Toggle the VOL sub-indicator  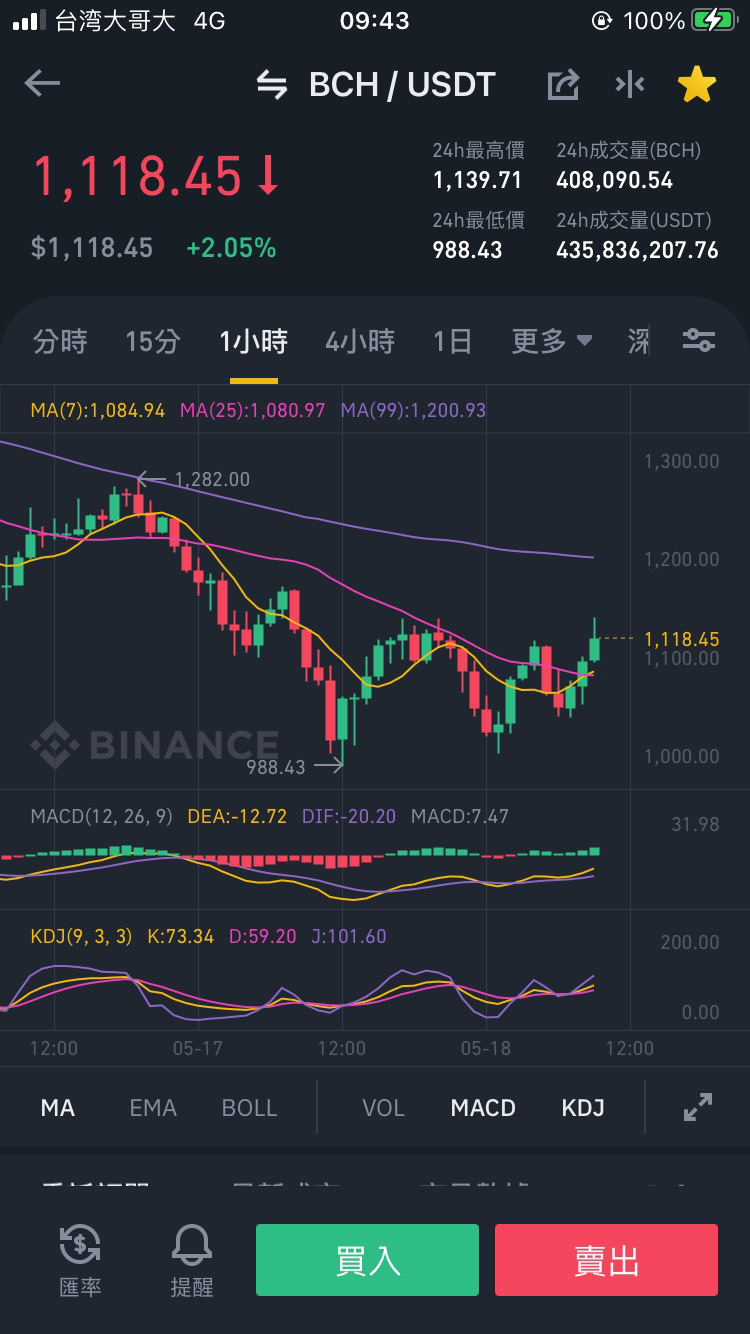pyautogui.click(x=383, y=1108)
